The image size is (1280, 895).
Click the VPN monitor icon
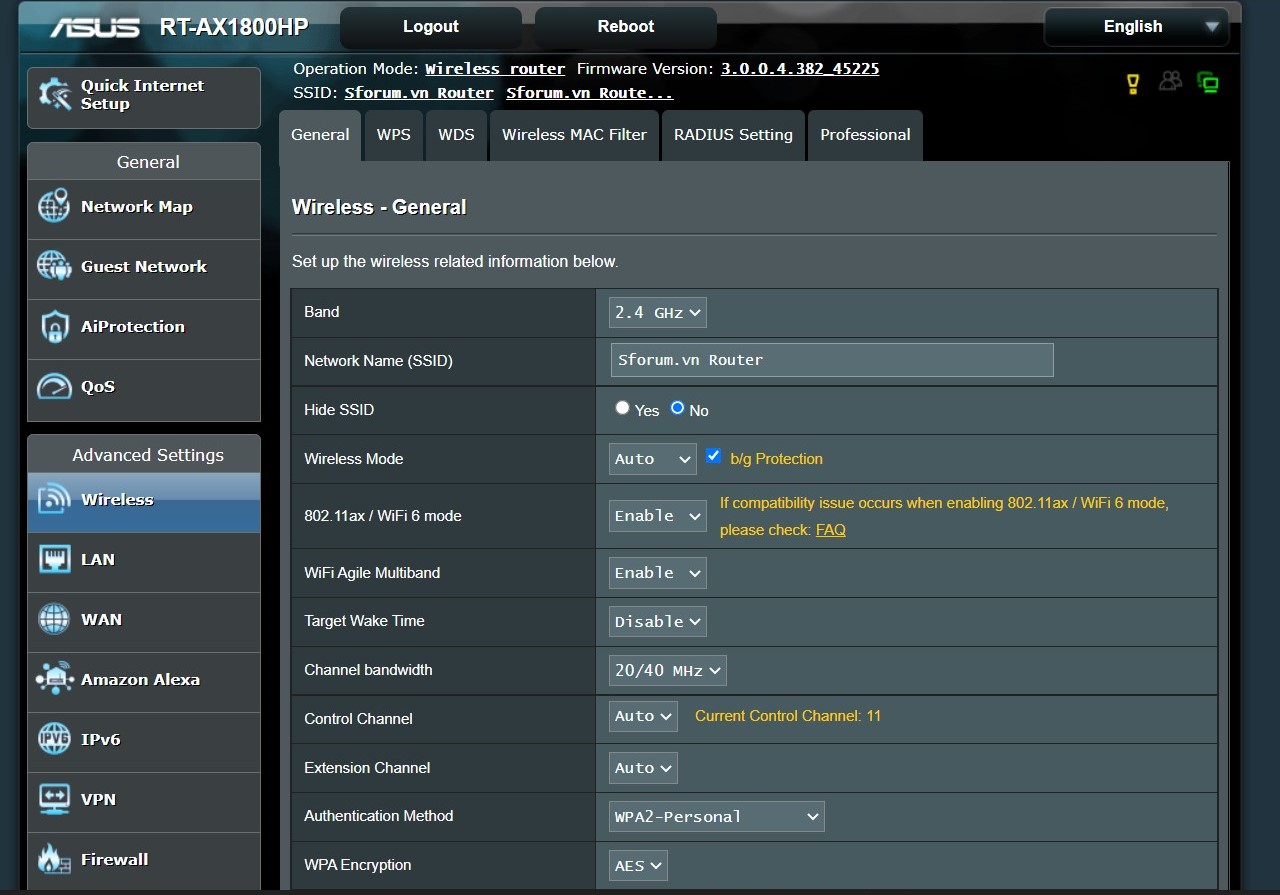click(54, 799)
